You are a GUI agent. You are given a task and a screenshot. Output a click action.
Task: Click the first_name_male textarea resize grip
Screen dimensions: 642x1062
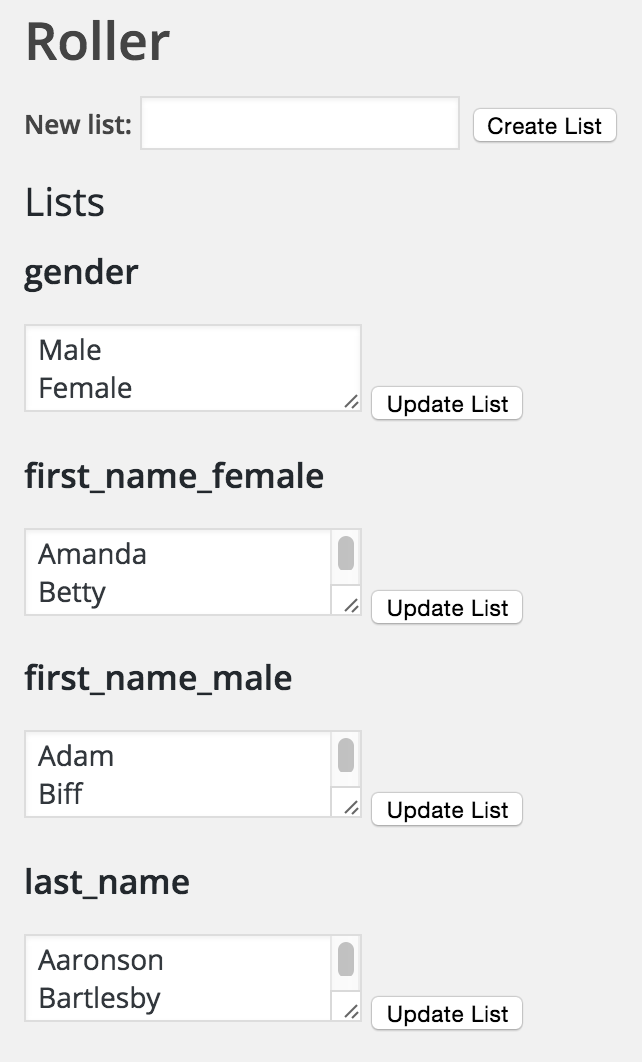(x=351, y=807)
